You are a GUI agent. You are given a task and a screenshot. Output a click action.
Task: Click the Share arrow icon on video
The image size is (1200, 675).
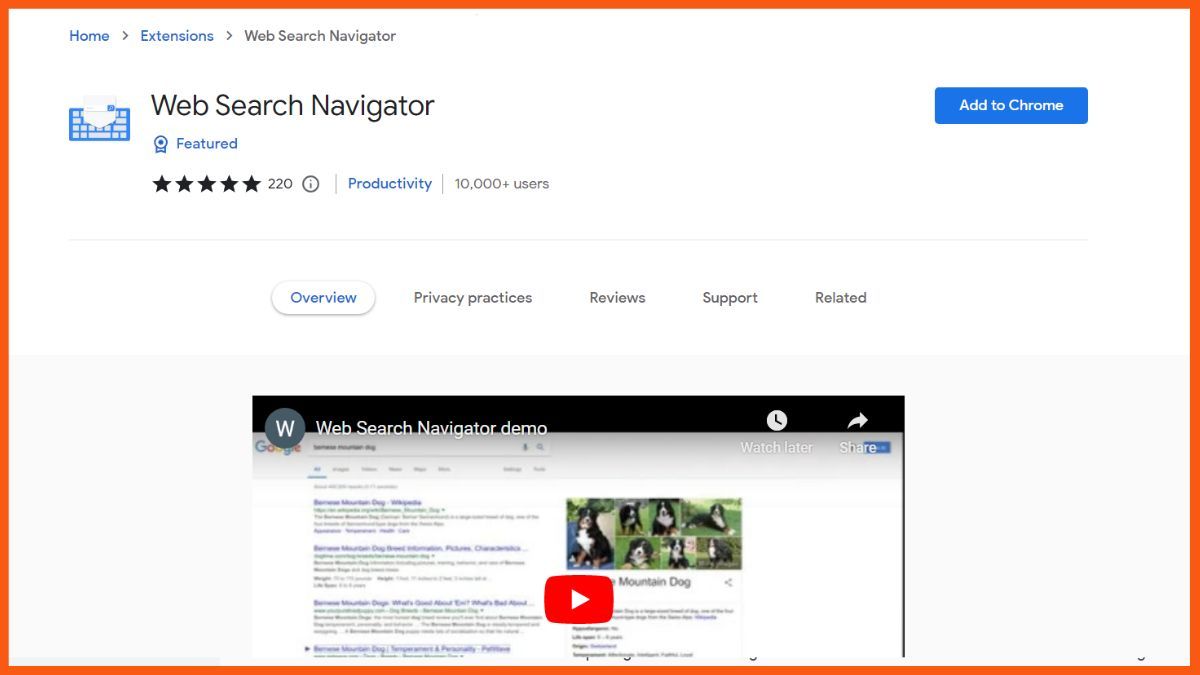pyautogui.click(x=858, y=421)
